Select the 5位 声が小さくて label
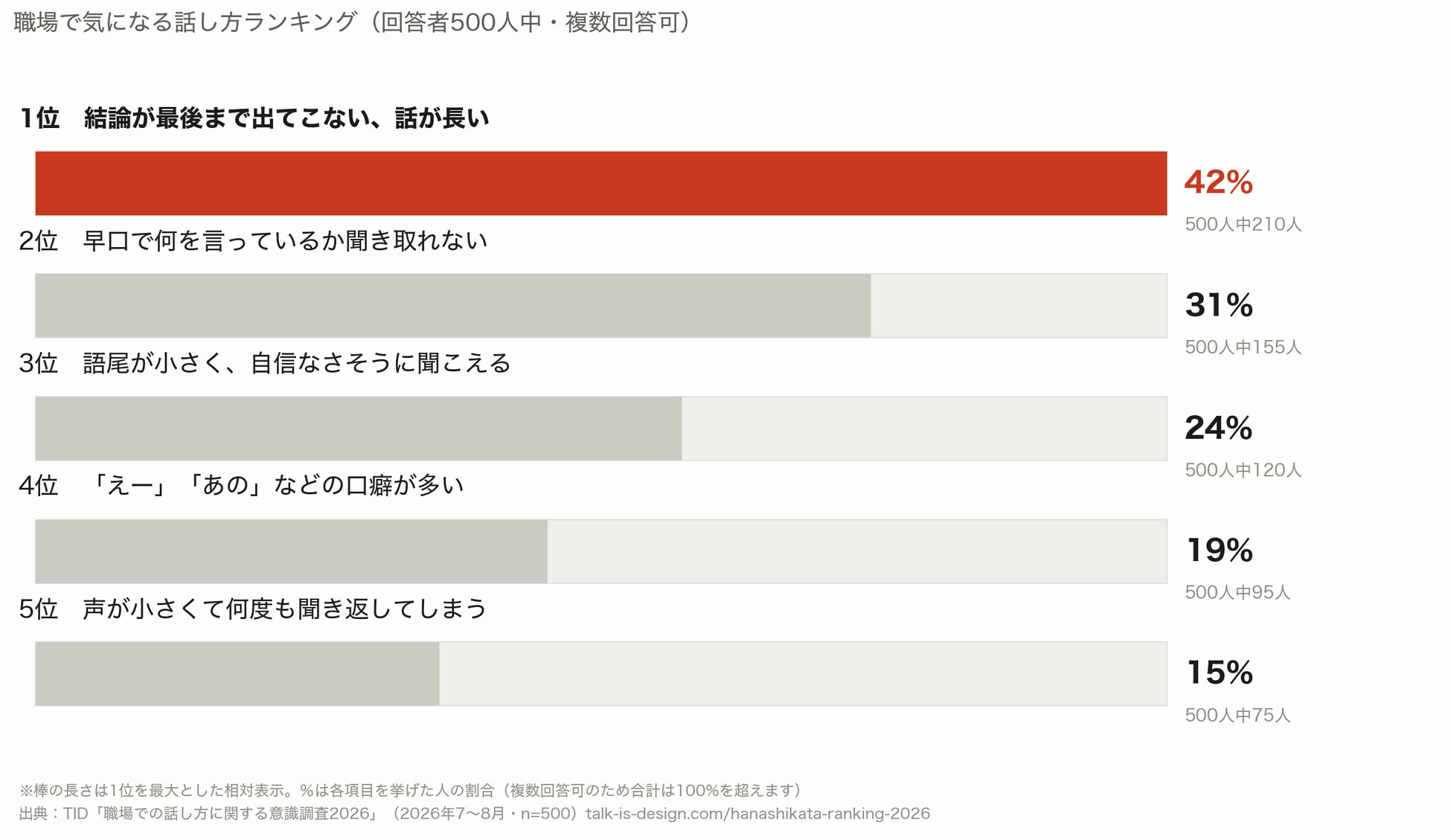Image resolution: width=1451 pixels, height=840 pixels. click(x=253, y=609)
